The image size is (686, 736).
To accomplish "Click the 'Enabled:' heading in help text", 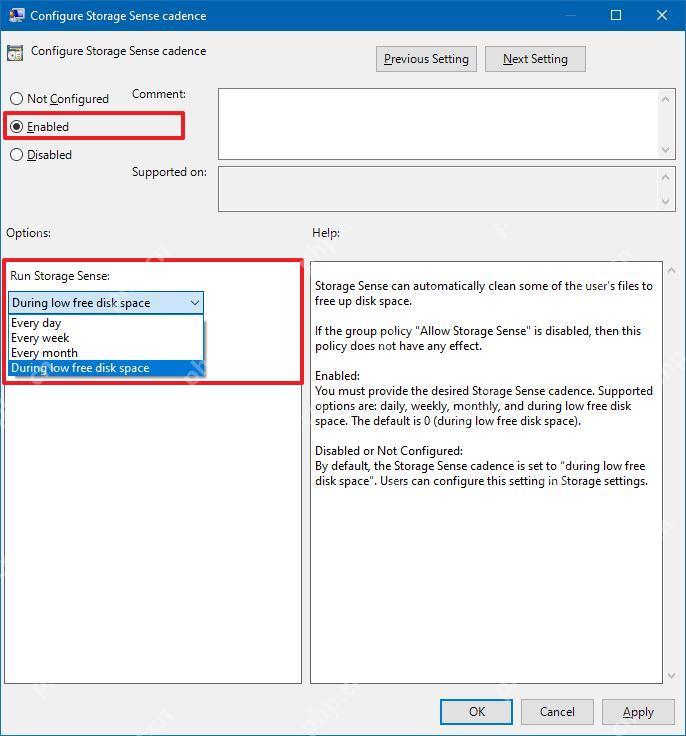I will [x=337, y=376].
